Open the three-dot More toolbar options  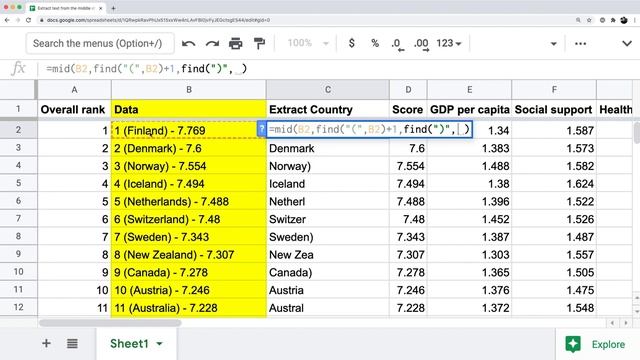580,44
